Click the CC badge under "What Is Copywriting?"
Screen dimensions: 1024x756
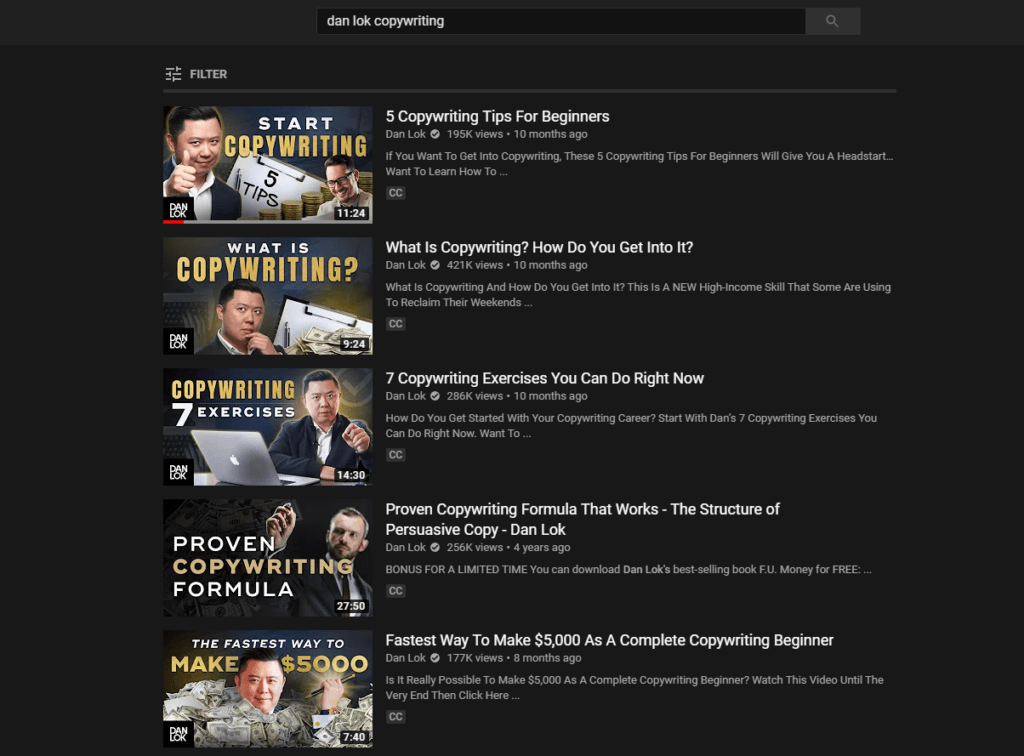click(395, 323)
